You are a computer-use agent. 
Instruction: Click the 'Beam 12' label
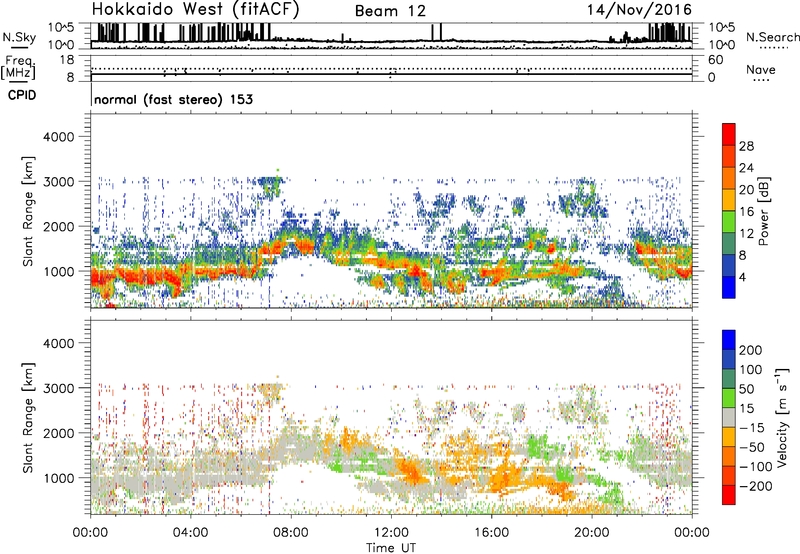pos(390,11)
